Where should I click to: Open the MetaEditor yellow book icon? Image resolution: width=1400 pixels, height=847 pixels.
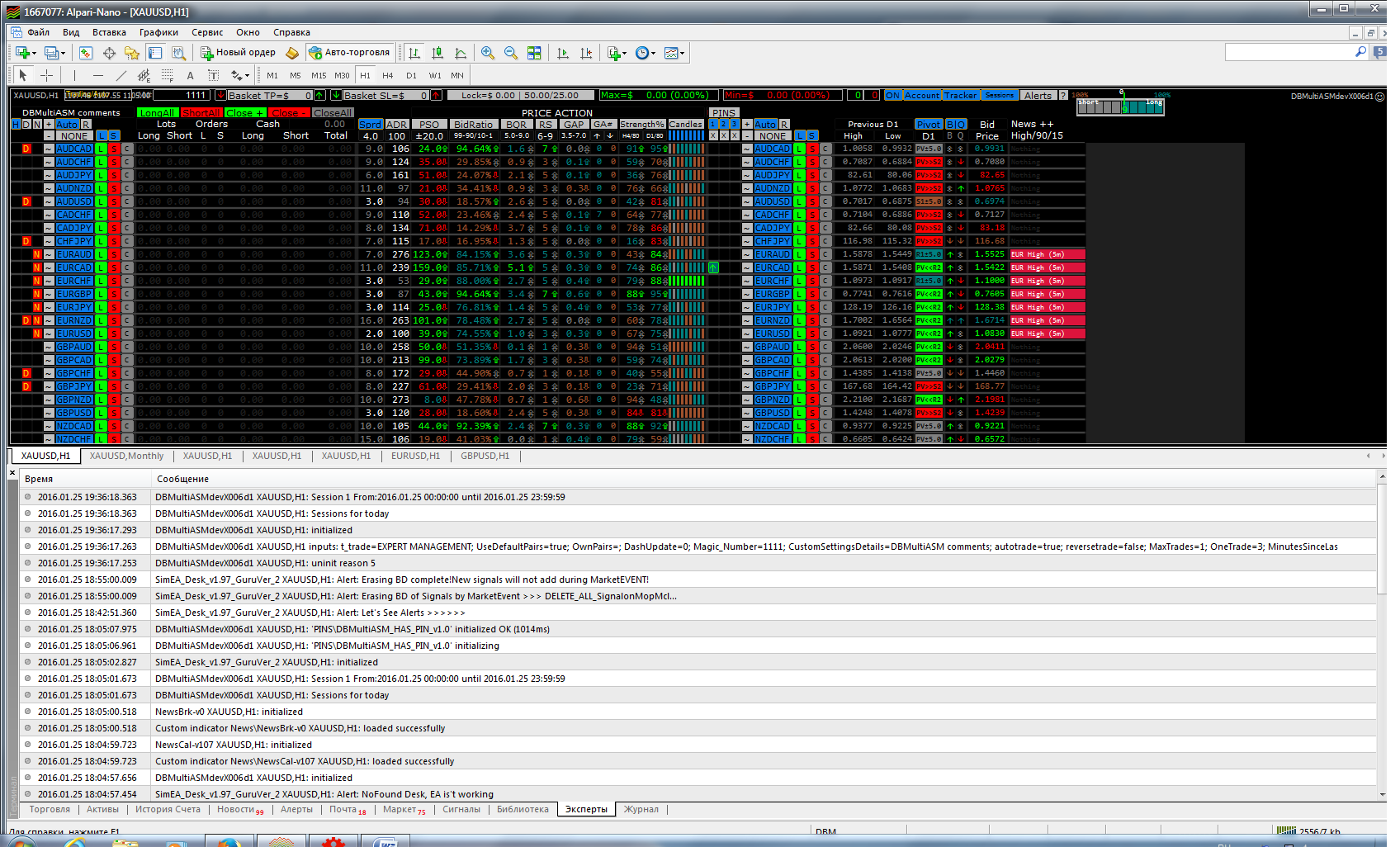tap(292, 52)
